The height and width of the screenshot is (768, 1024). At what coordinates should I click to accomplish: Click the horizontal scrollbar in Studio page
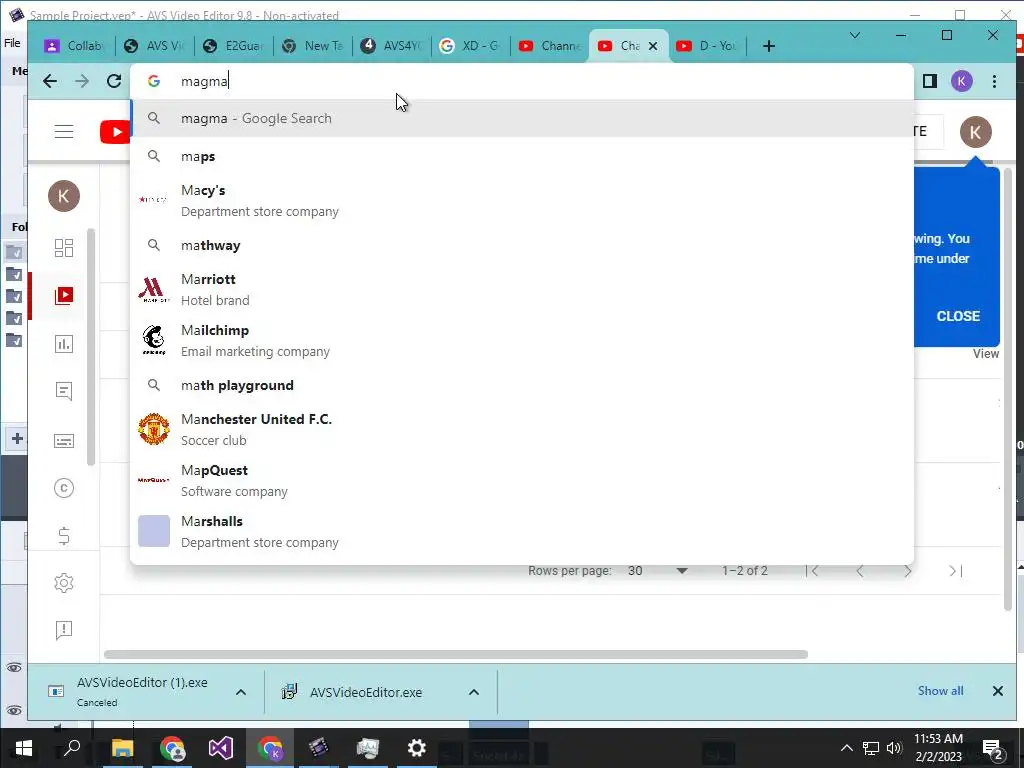[456, 654]
